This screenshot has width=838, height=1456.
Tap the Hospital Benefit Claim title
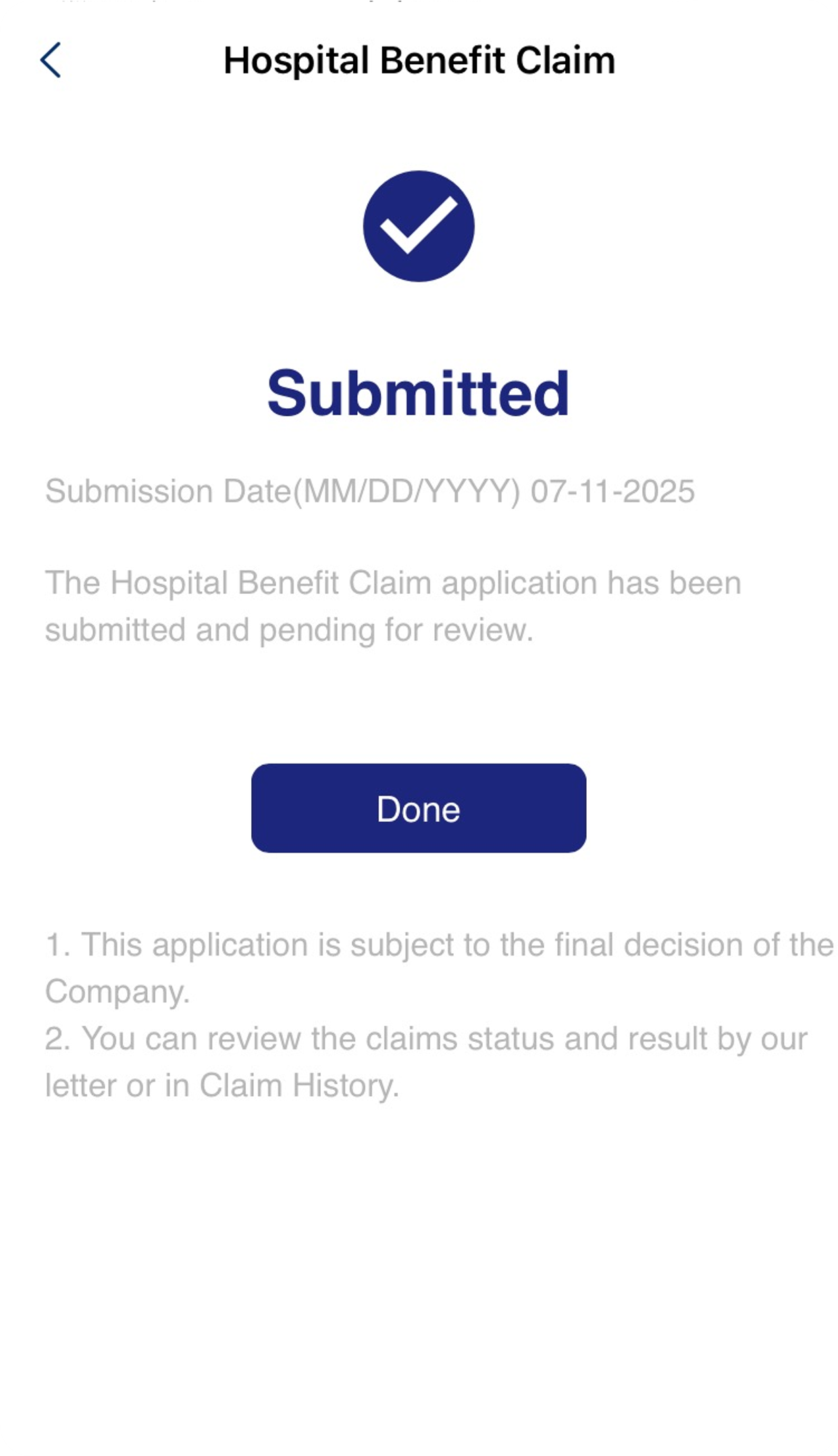[x=419, y=60]
